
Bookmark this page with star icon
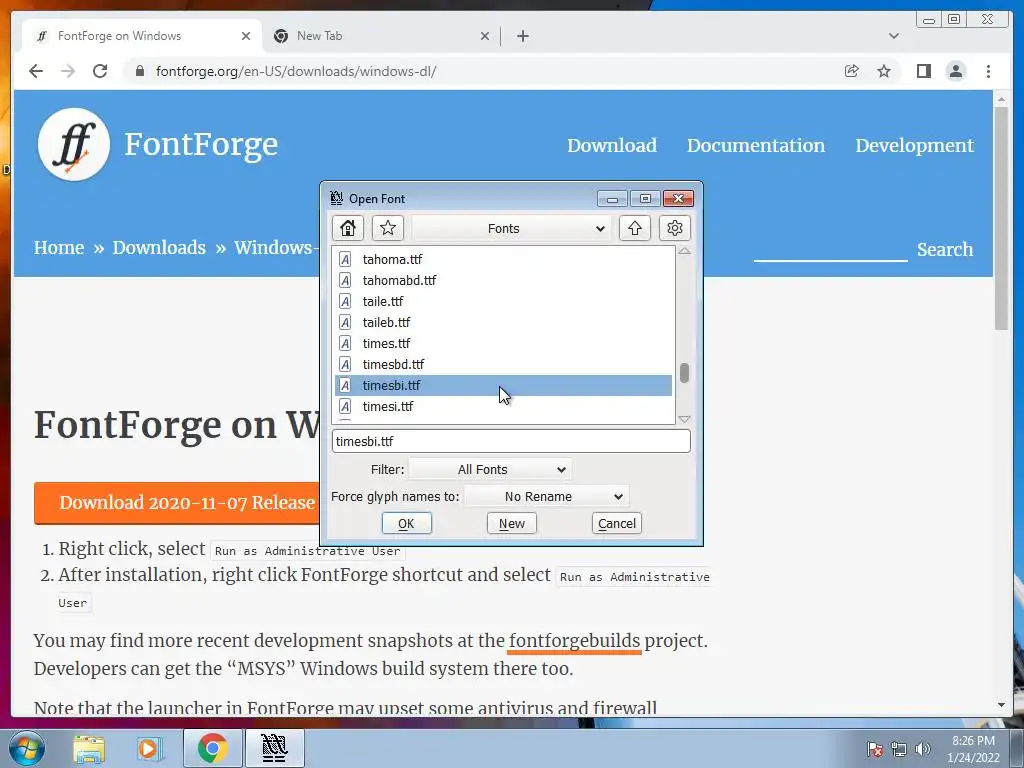pyautogui.click(x=884, y=71)
